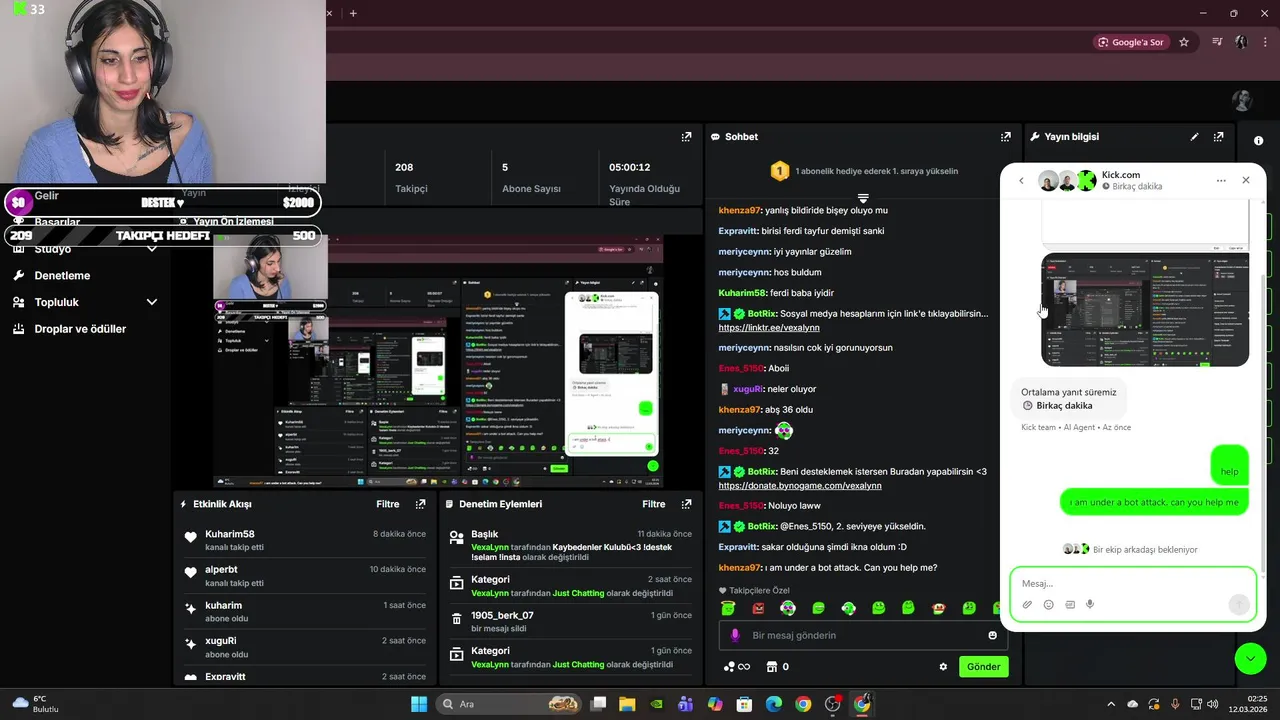Expand the Topluluk sidebar section

(152, 302)
